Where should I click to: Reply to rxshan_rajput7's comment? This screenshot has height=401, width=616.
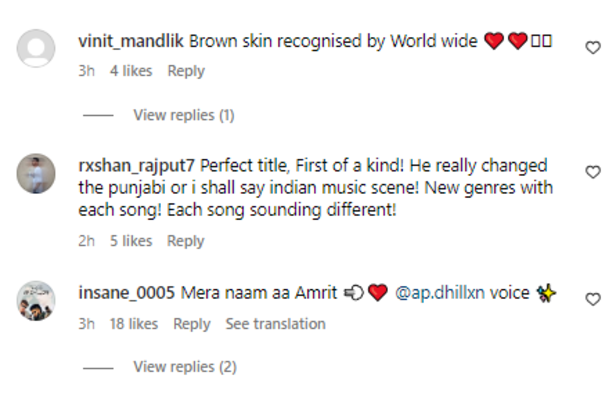[186, 241]
